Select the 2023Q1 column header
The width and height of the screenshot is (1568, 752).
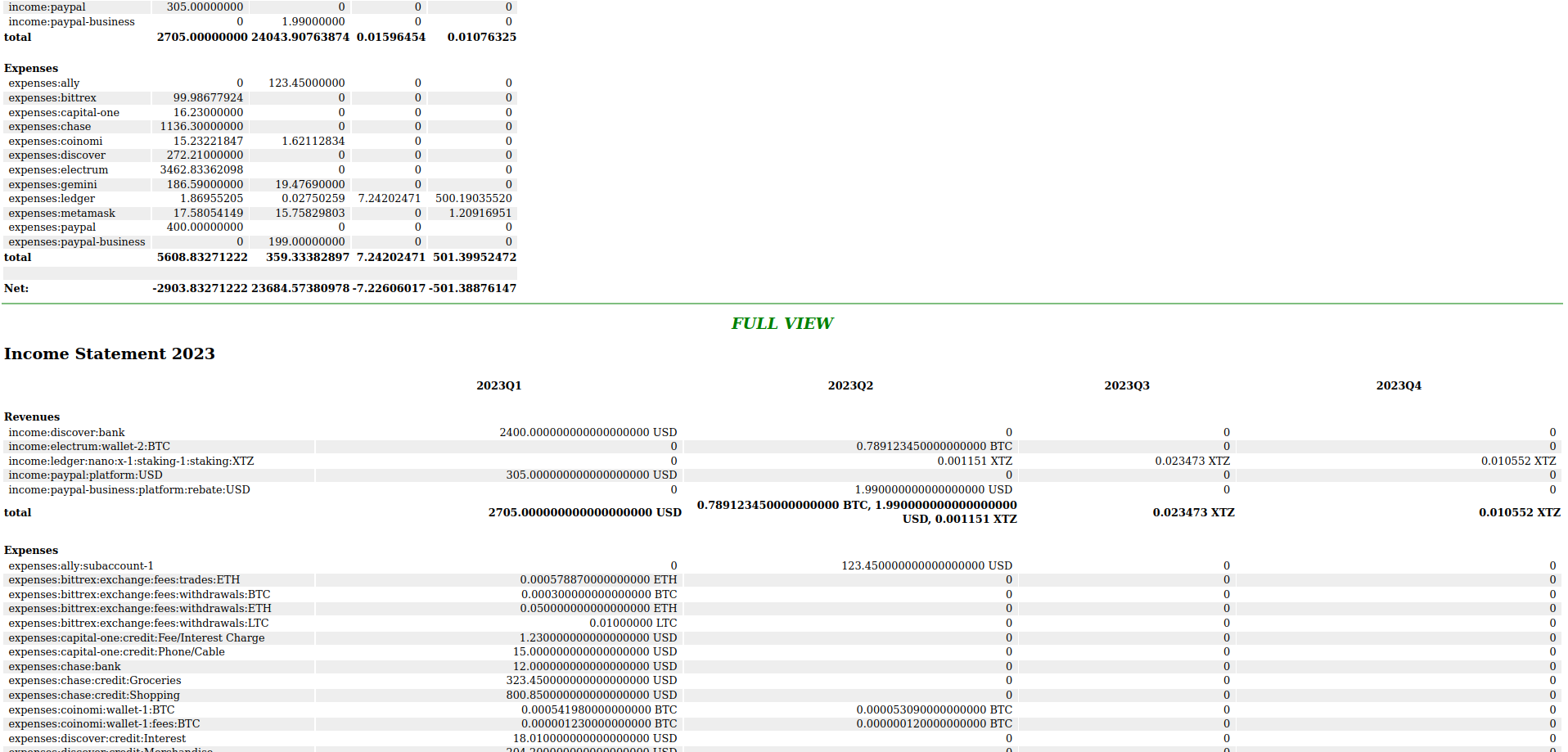498,385
